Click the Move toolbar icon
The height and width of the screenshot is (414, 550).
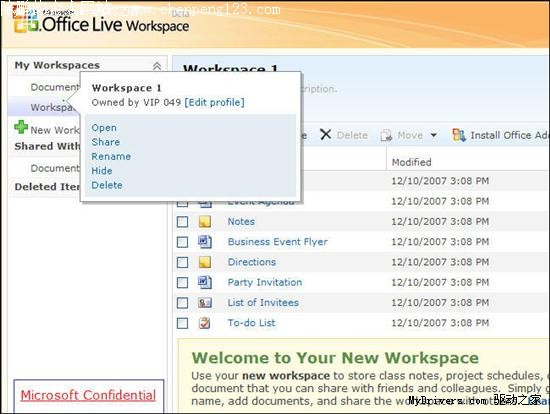[386, 135]
